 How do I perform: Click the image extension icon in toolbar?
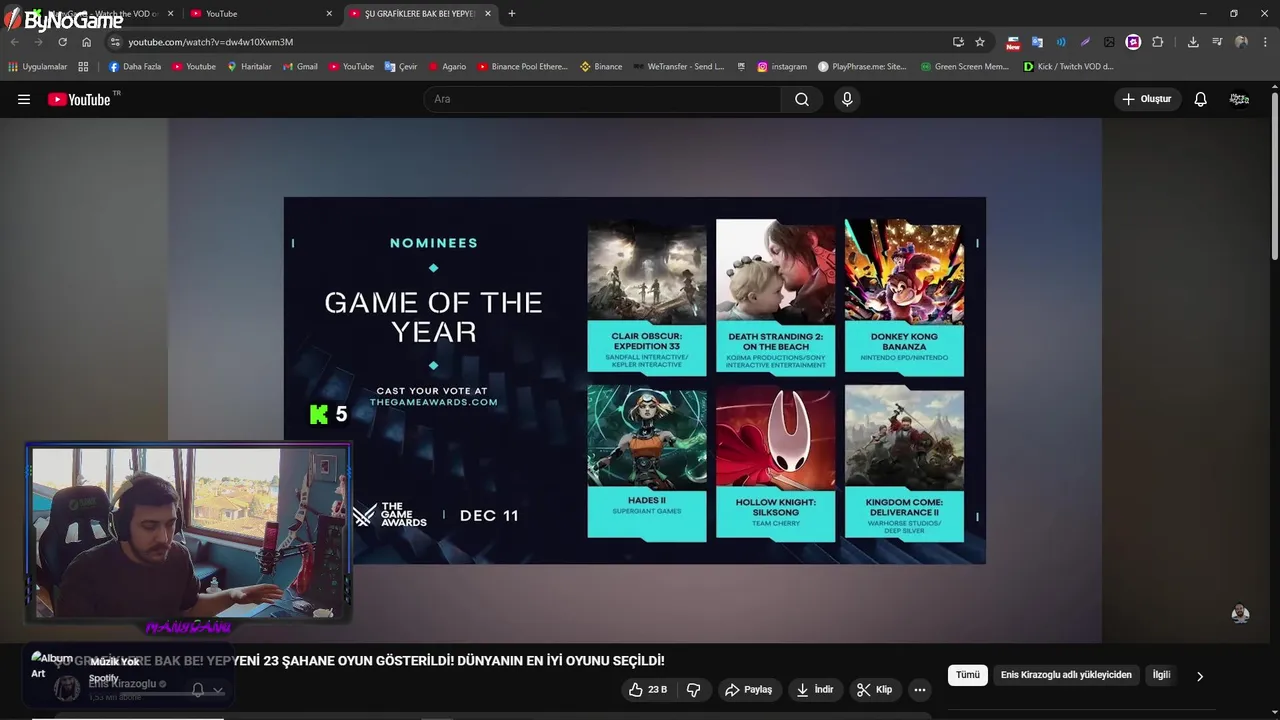[x=1109, y=42]
